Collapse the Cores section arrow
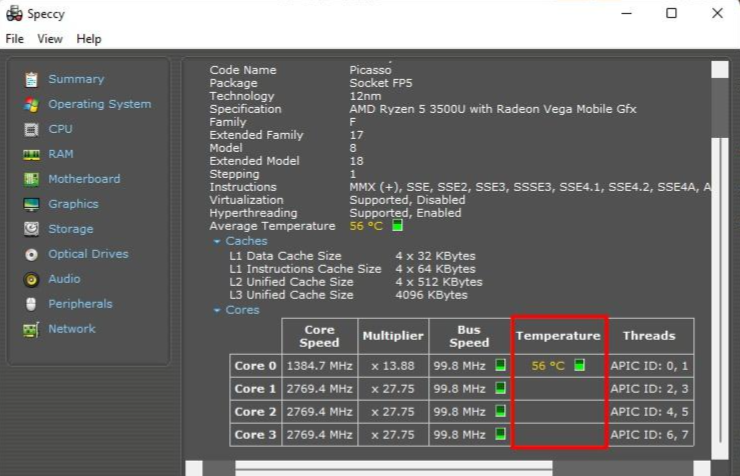The width and height of the screenshot is (740, 476). tap(217, 310)
